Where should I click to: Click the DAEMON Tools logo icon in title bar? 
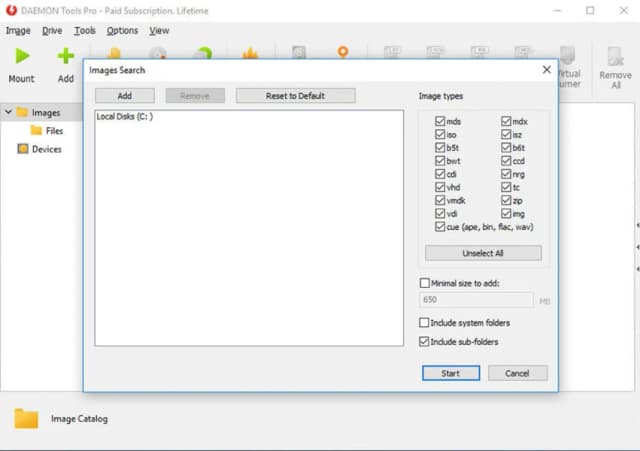coord(11,10)
